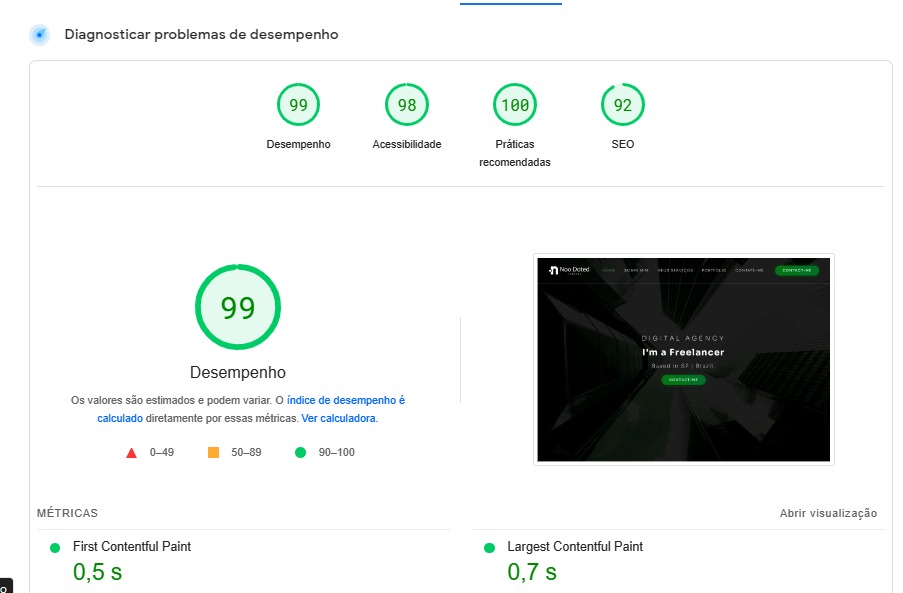Click green dot next to Largest Contentful Paint
This screenshot has width=903, height=593.
coord(490,548)
